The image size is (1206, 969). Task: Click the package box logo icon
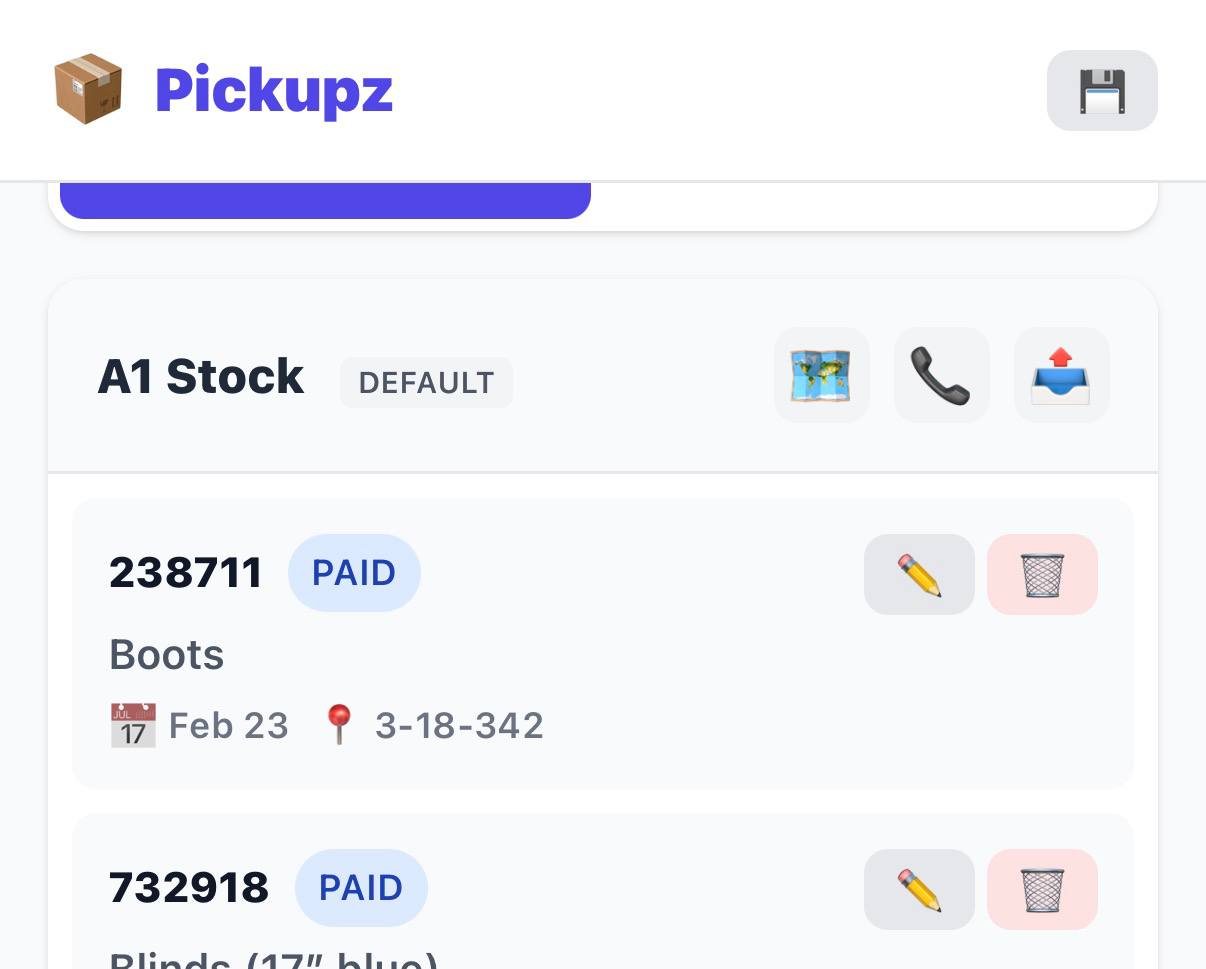click(88, 89)
